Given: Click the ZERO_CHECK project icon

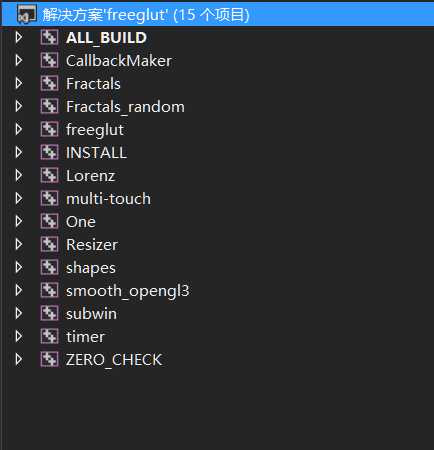Looking at the screenshot, I should [x=50, y=359].
